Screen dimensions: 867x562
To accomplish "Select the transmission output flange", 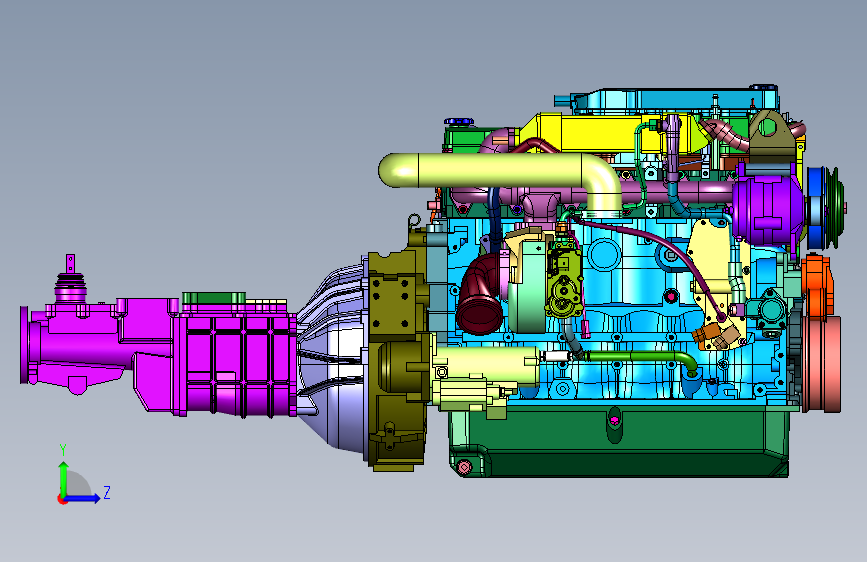I will 25,345.
